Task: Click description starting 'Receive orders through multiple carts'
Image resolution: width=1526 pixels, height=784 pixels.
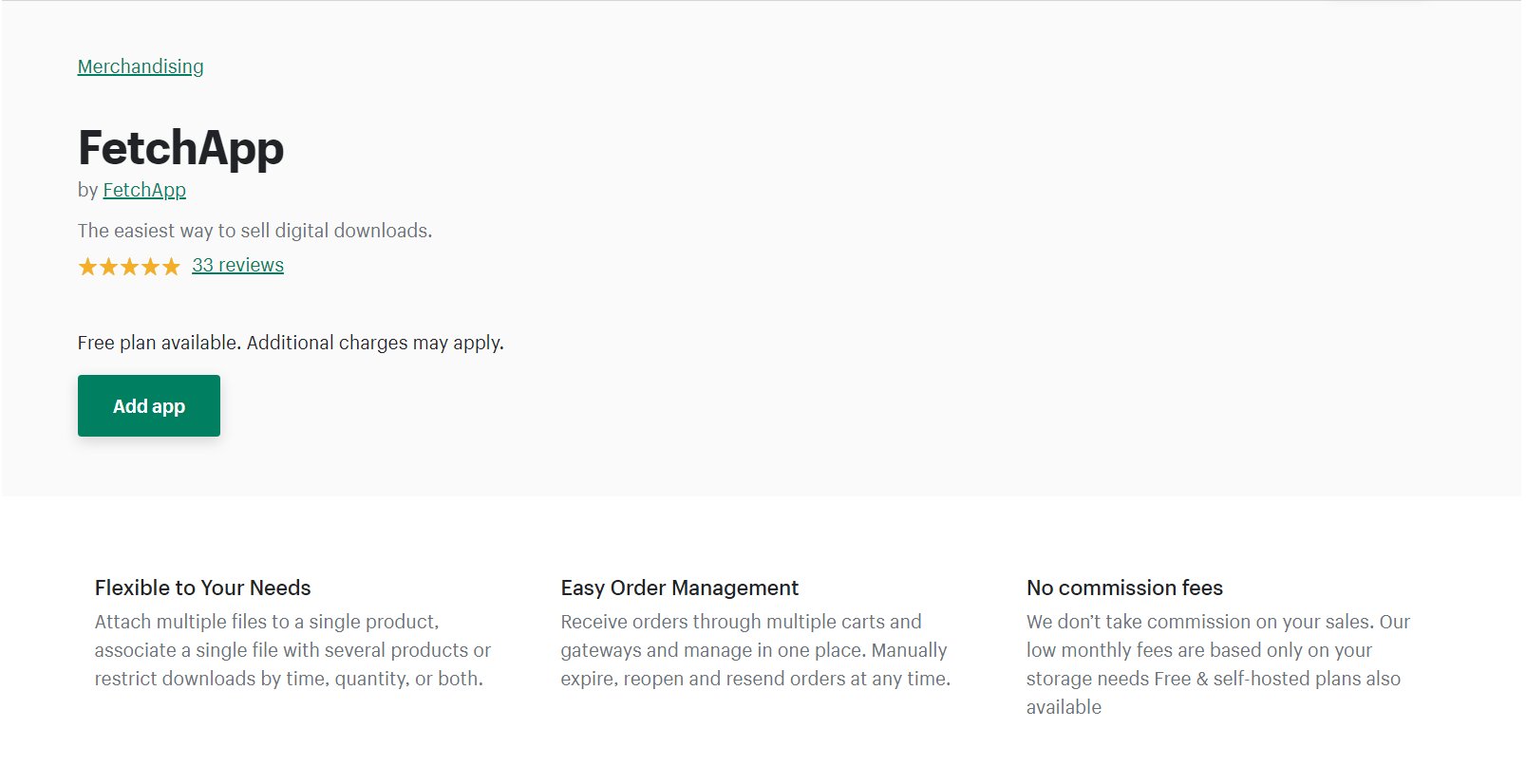Action: pyautogui.click(x=756, y=650)
